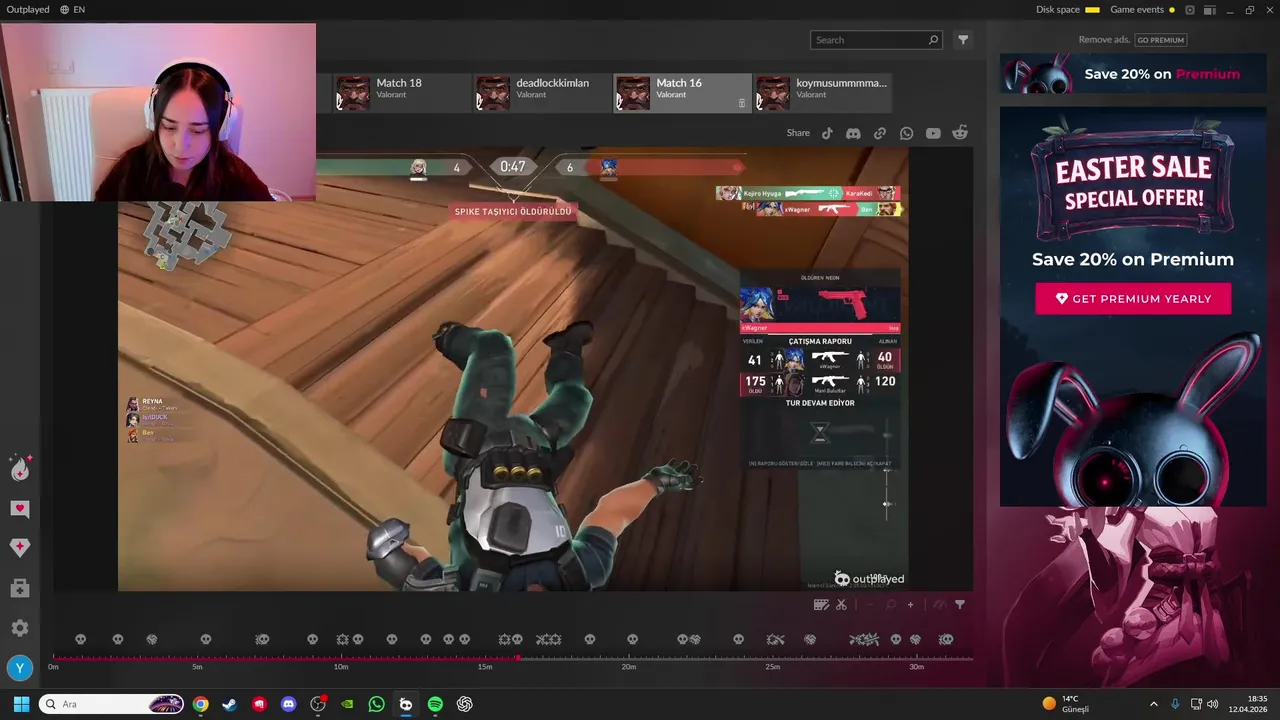Click the flame icon in left sidebar
The width and height of the screenshot is (1280, 720).
20,468
